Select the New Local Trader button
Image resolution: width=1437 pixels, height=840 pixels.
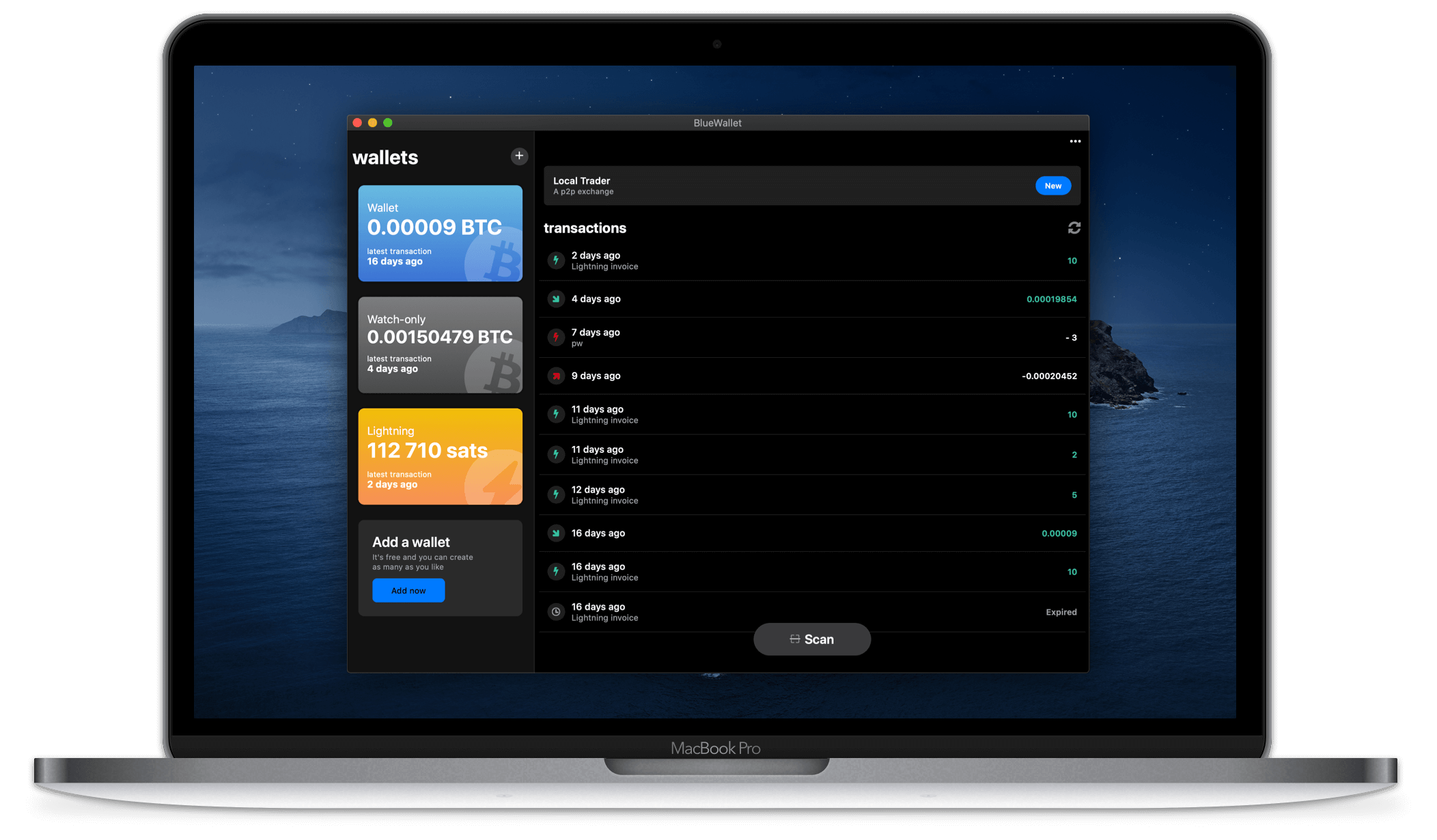[1053, 185]
